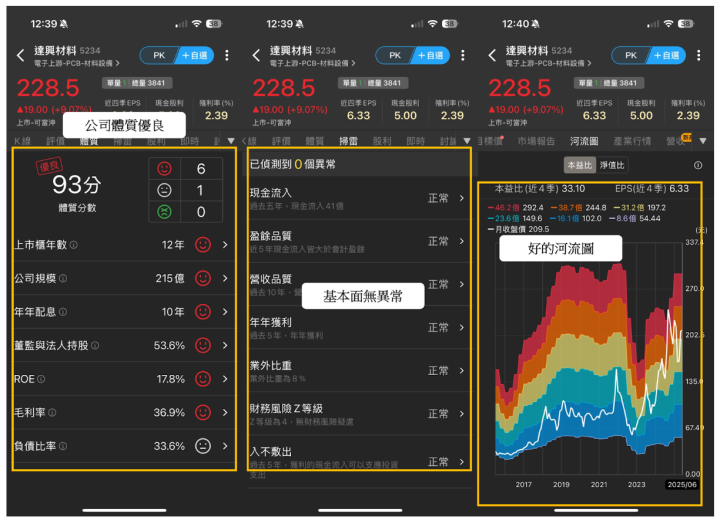
Task: Open the three-dot menu on the 掃雷 screen
Action: pyautogui.click(x=463, y=56)
